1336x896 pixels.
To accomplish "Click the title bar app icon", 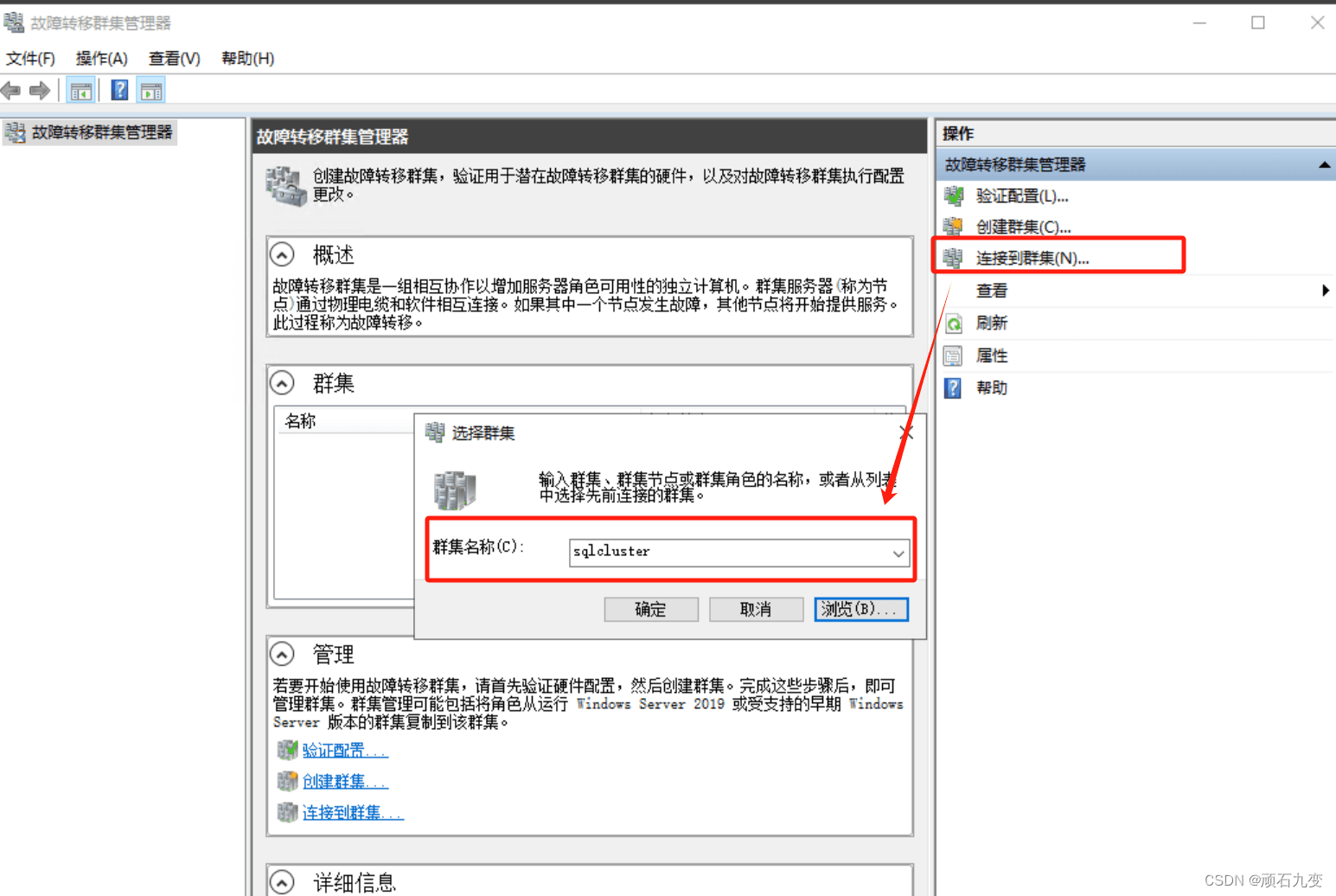I will click(14, 22).
